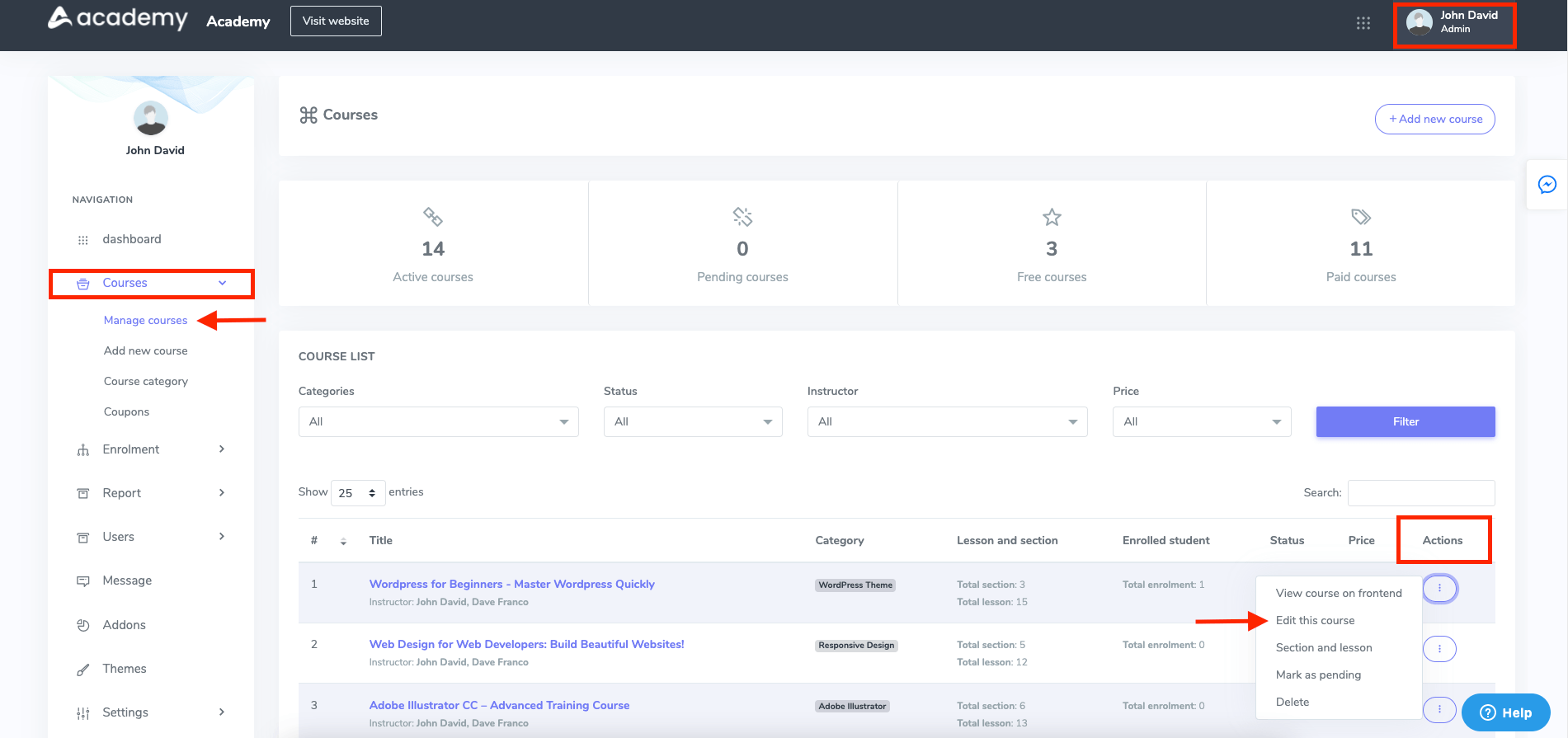Screen dimensions: 1568x738
Task: Open the Status filter dropdown
Action: (692, 421)
